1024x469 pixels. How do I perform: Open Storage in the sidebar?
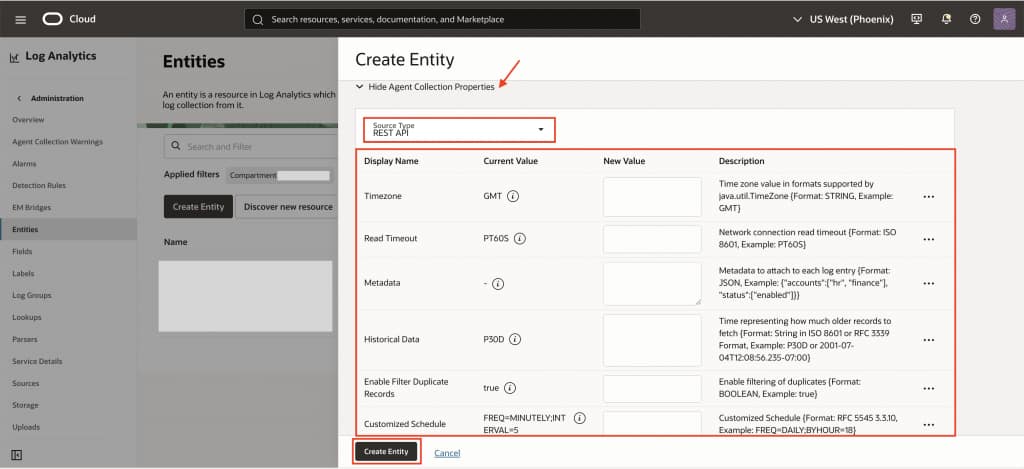click(25, 405)
